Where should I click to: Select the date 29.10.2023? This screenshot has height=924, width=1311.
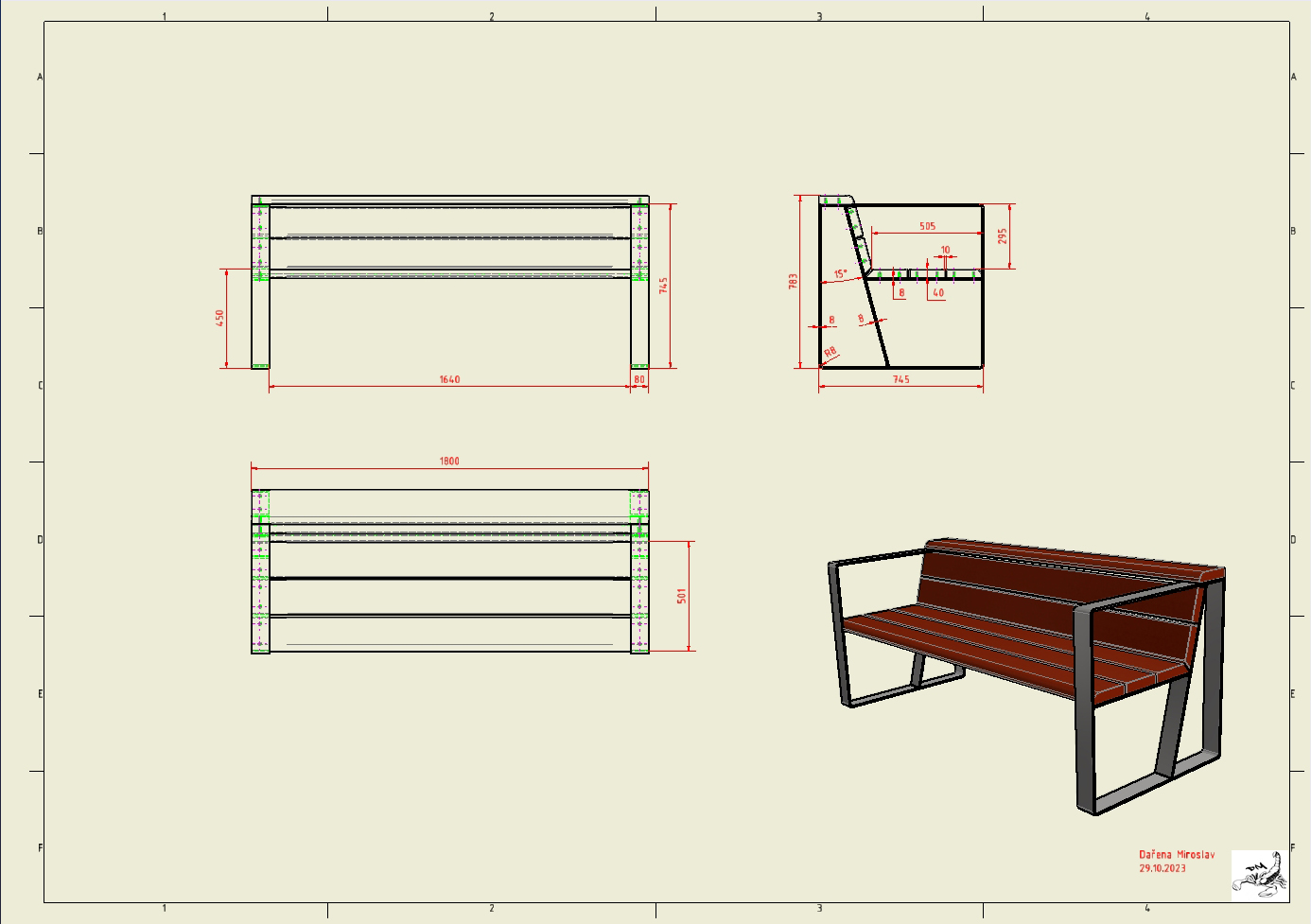(1162, 868)
